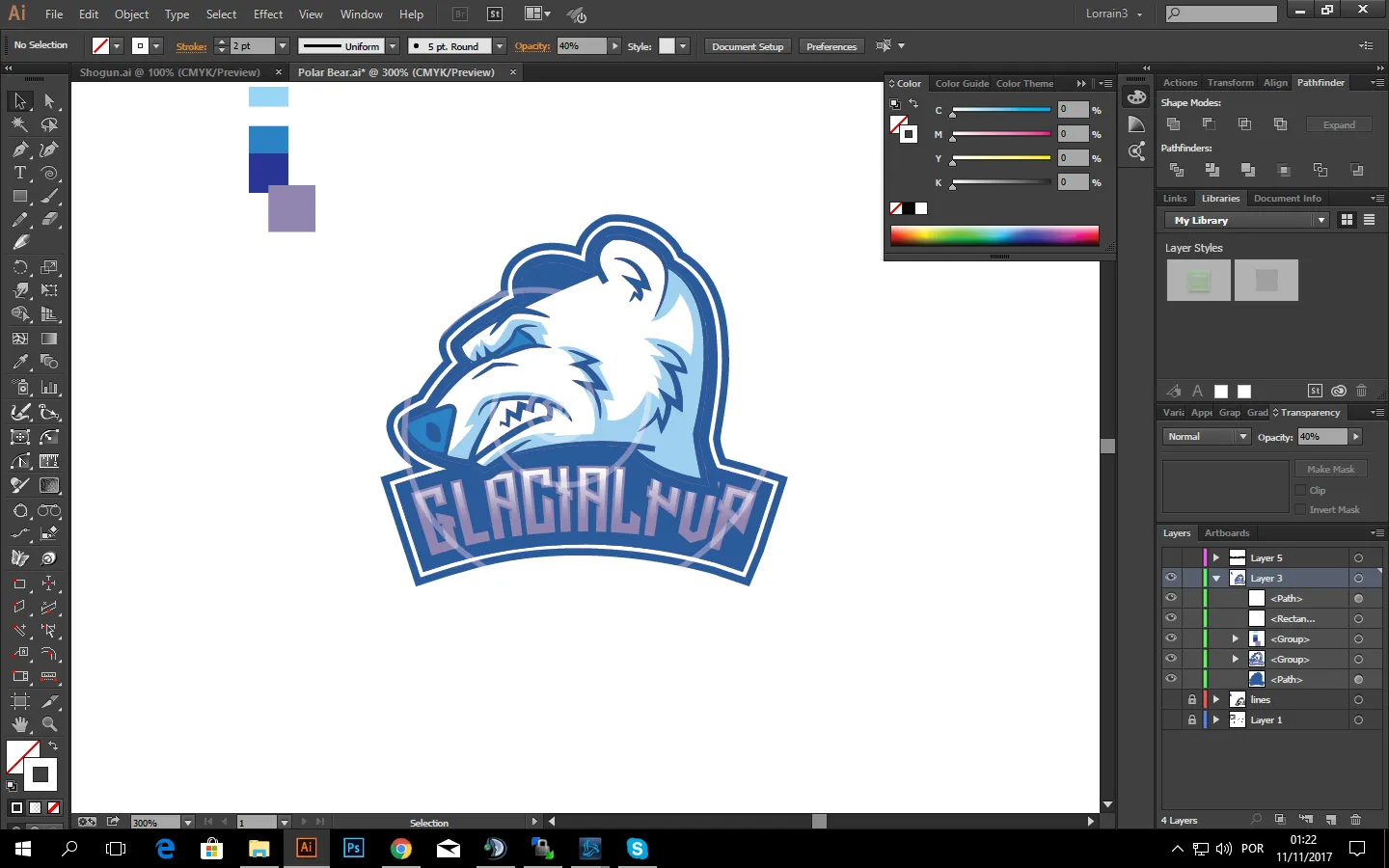Pick the Eyedropper tool
The image size is (1389, 868).
19,363
